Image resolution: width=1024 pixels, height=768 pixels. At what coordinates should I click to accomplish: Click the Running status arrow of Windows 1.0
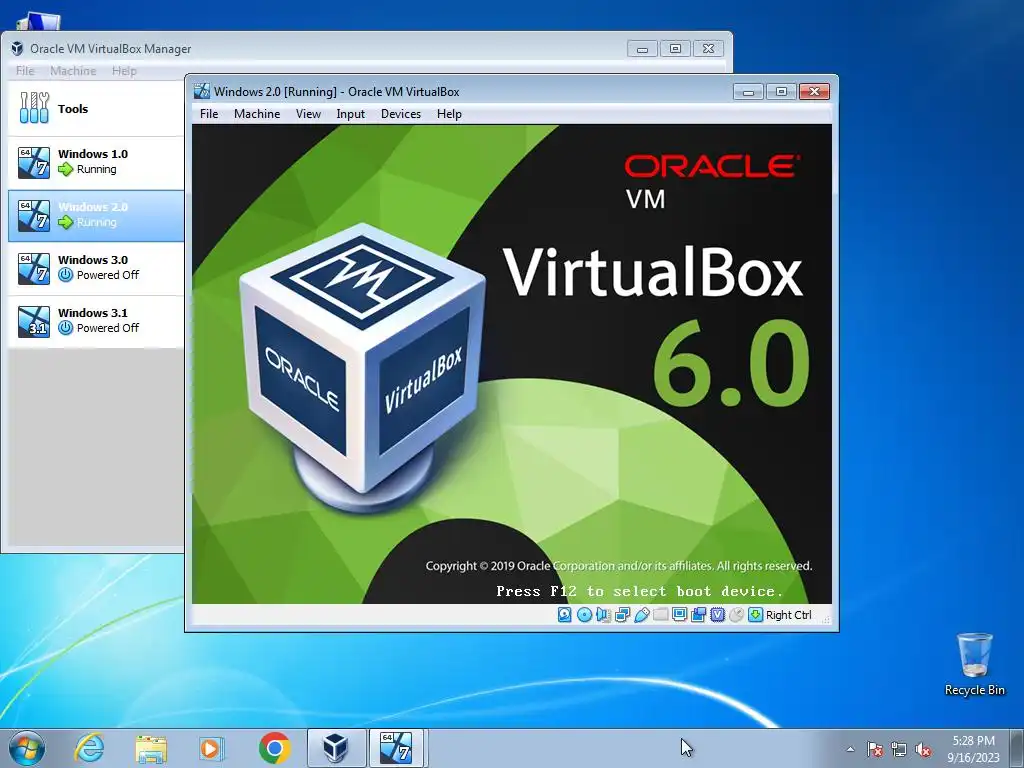pyautogui.click(x=65, y=170)
